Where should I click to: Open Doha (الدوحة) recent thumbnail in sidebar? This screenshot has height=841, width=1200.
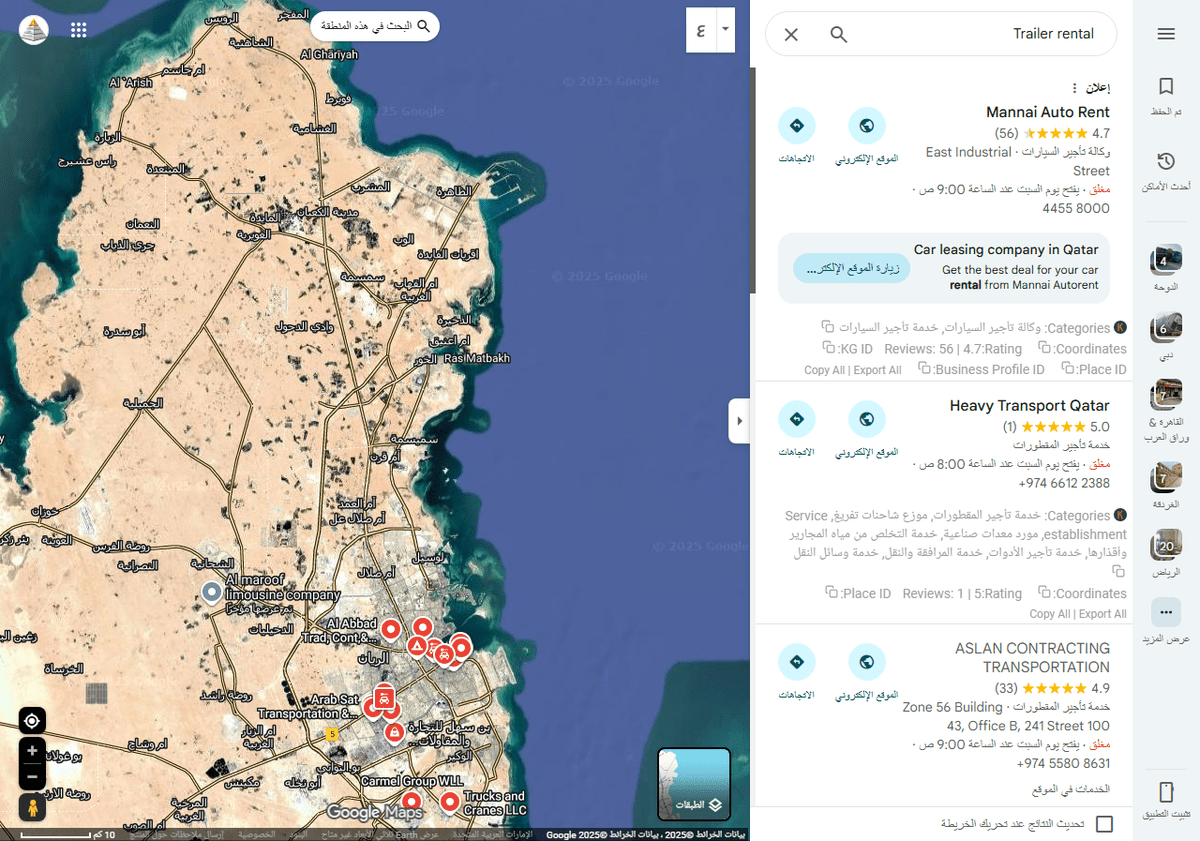[x=1165, y=260]
